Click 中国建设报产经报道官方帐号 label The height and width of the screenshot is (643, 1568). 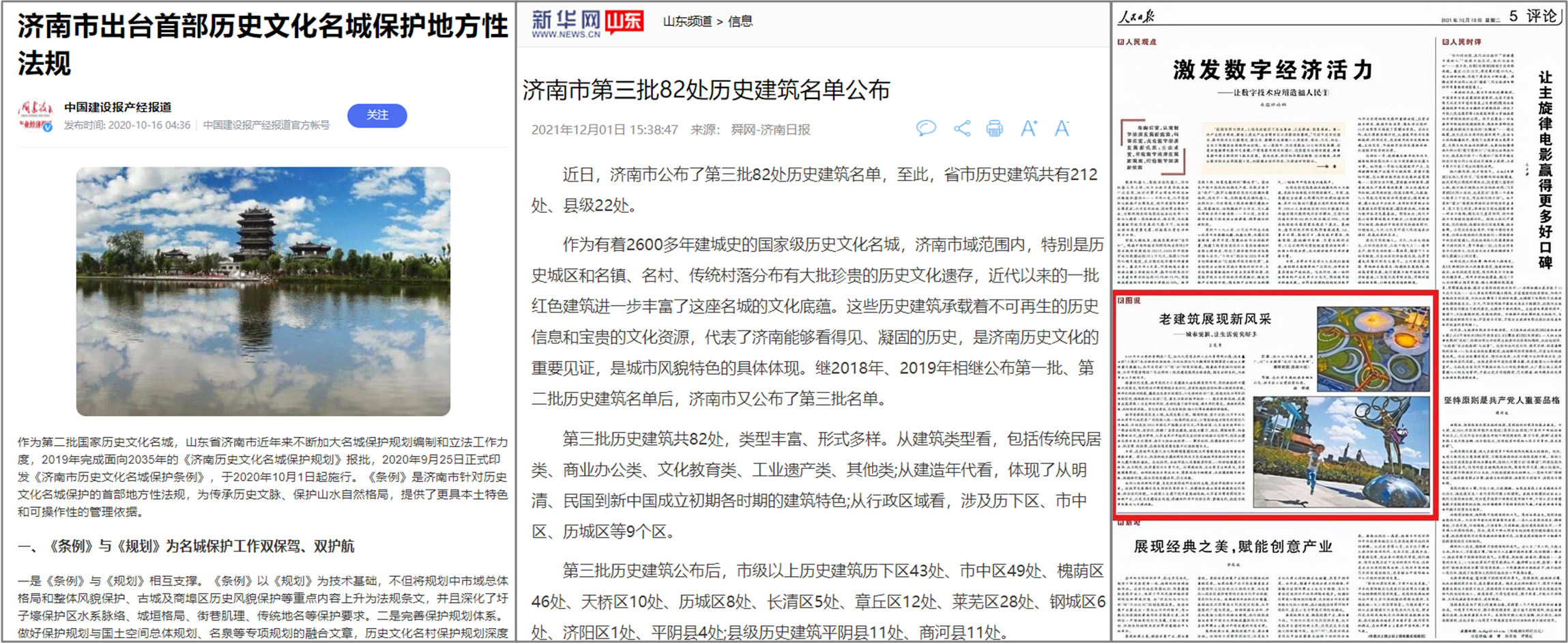[266, 125]
